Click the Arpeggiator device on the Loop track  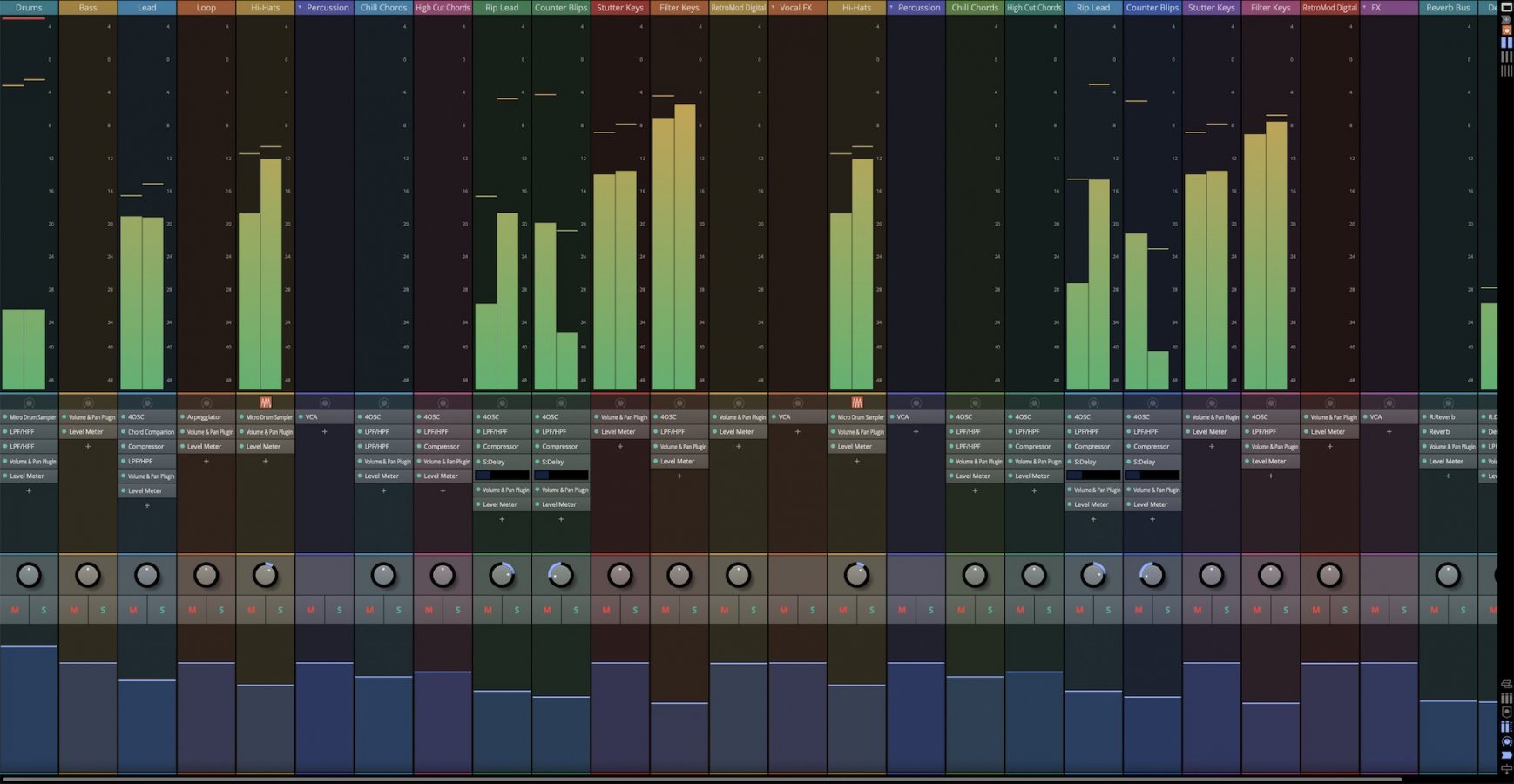206,416
